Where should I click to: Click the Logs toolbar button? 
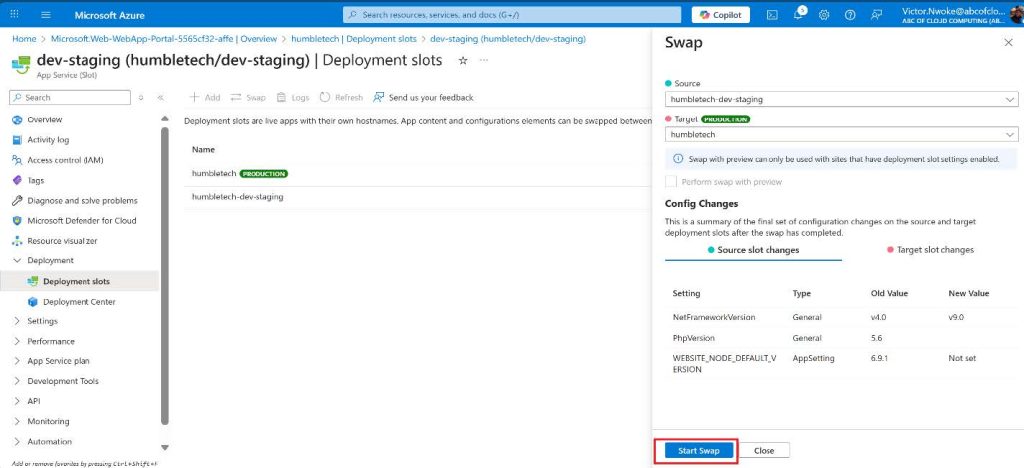293,97
